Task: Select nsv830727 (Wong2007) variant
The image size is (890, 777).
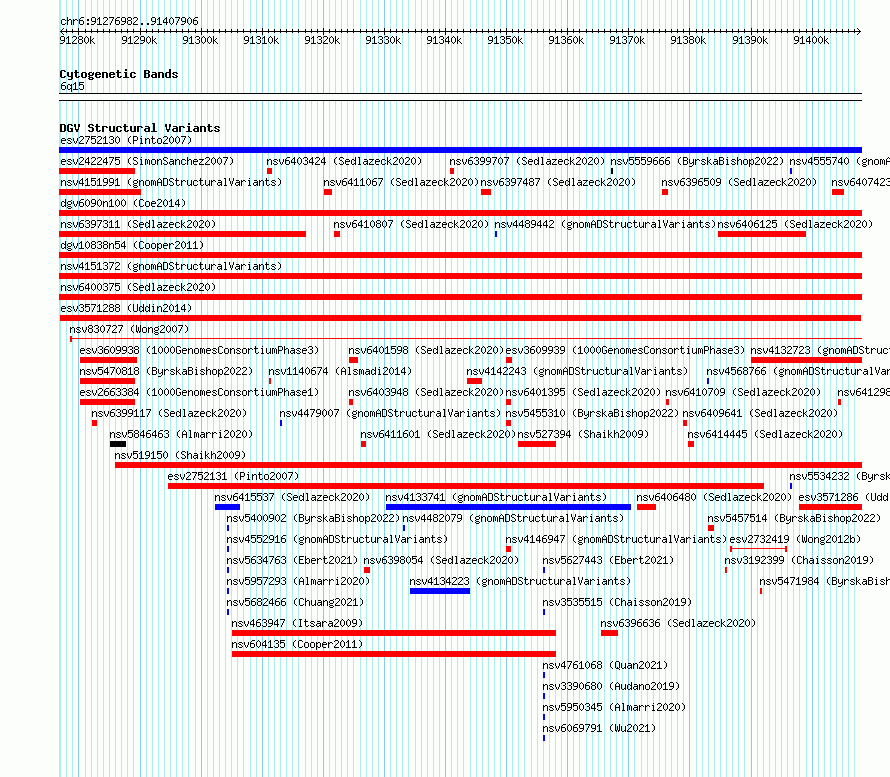Action: pyautogui.click(x=129, y=329)
